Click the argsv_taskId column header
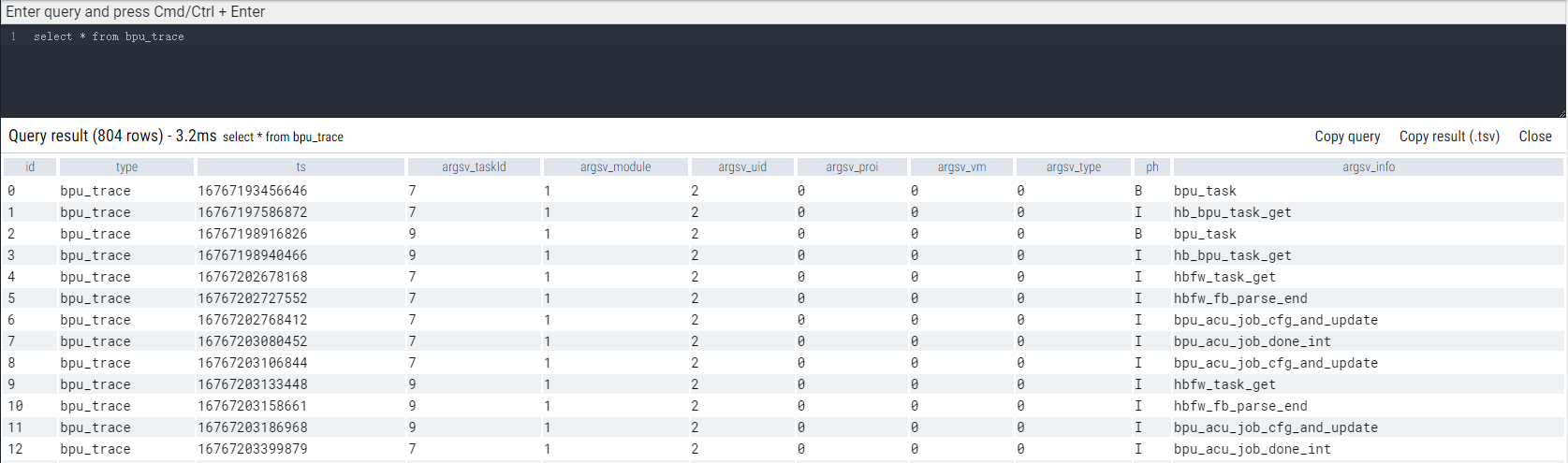This screenshot has height=463, width=1568. 474,167
